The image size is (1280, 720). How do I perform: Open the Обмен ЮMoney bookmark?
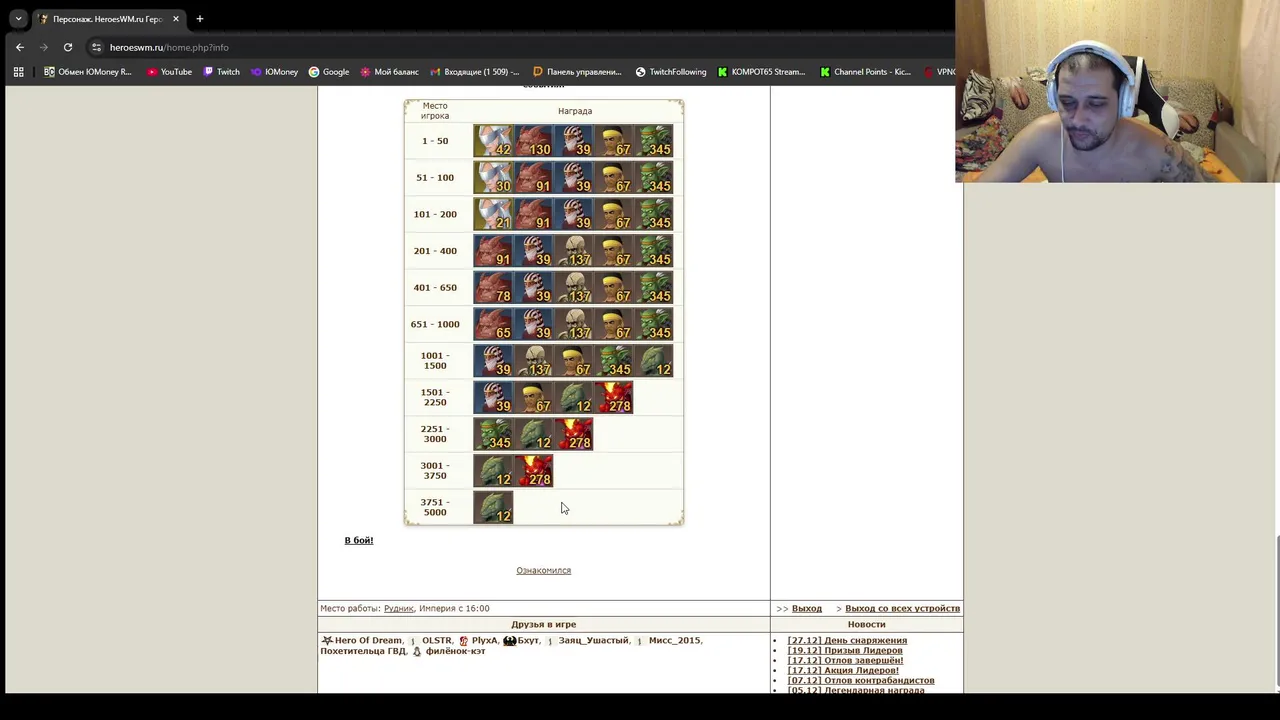click(x=88, y=72)
